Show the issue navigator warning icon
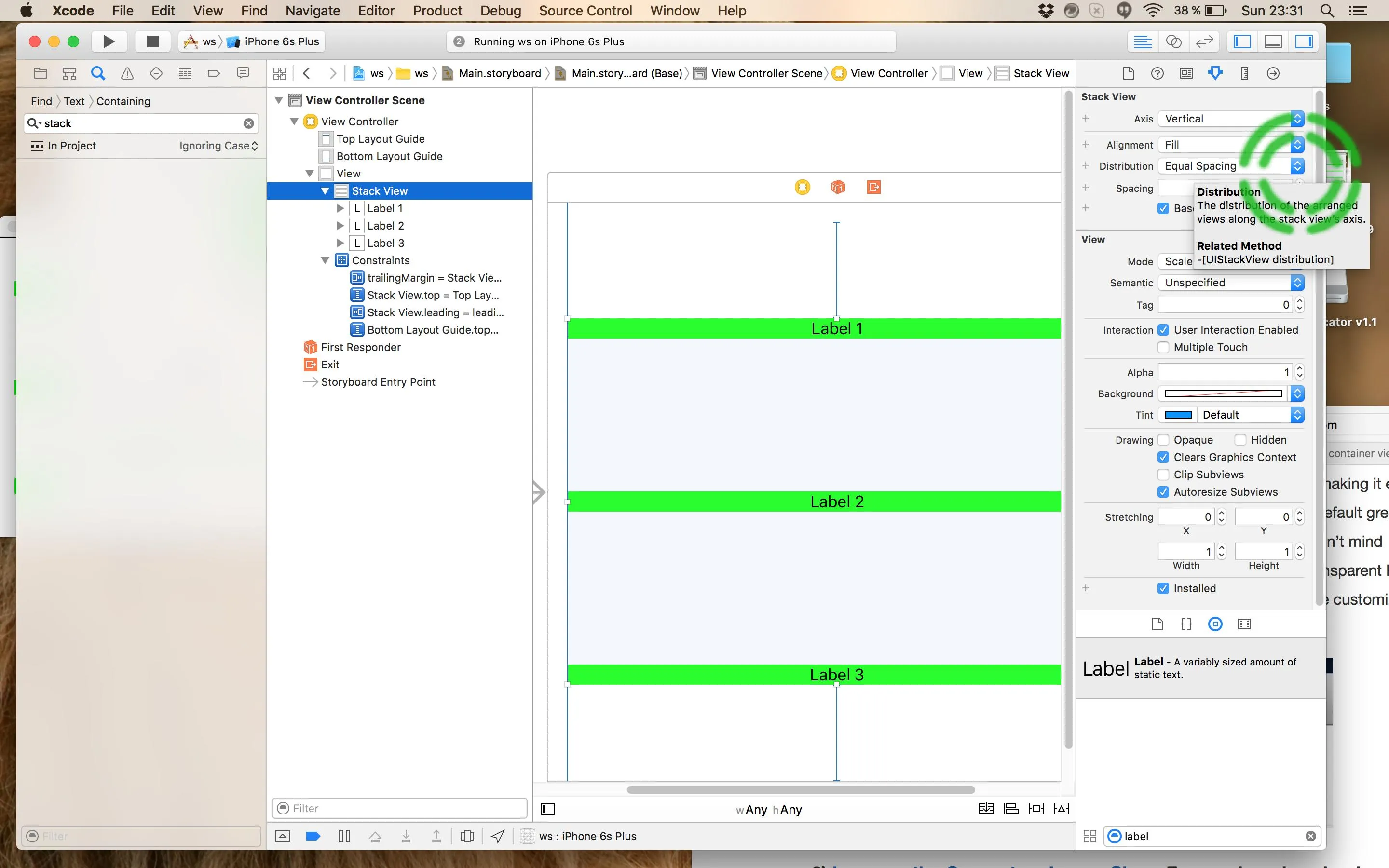This screenshot has width=1389, height=868. click(x=127, y=73)
